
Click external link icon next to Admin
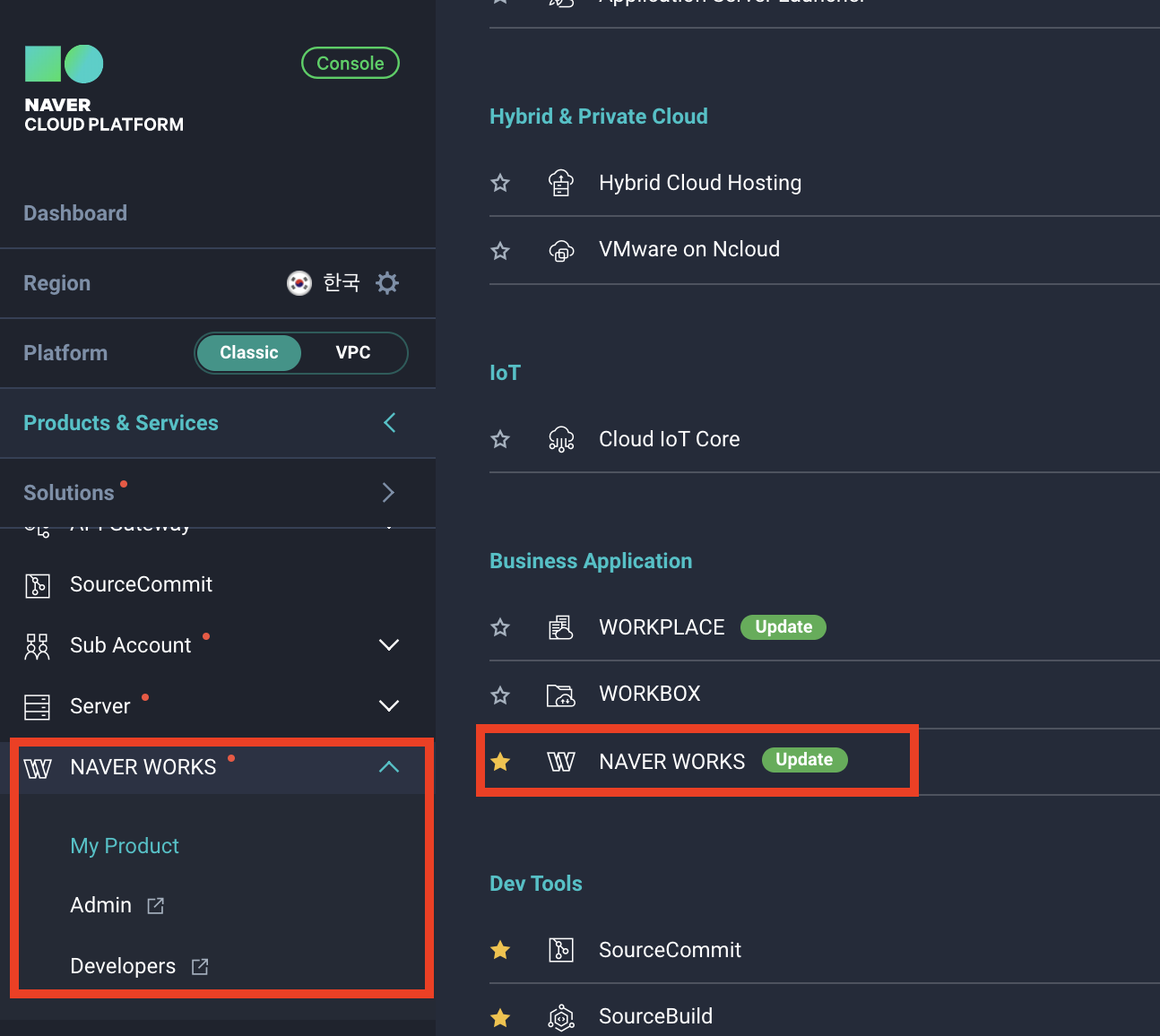tap(156, 906)
